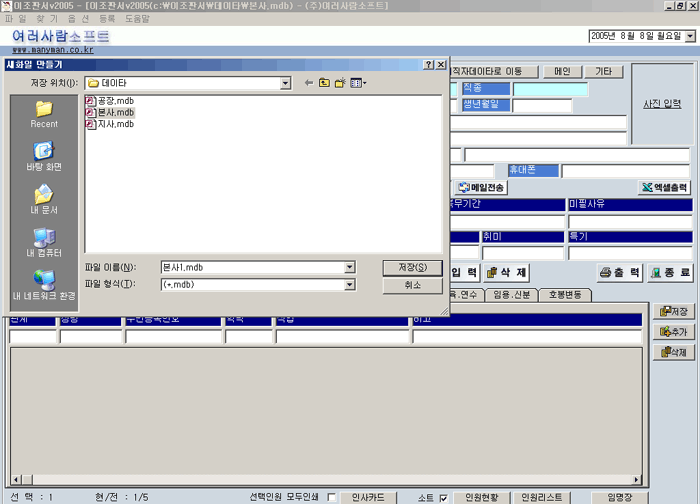
Task: Open the Recent places shortcut
Action: coord(44,114)
